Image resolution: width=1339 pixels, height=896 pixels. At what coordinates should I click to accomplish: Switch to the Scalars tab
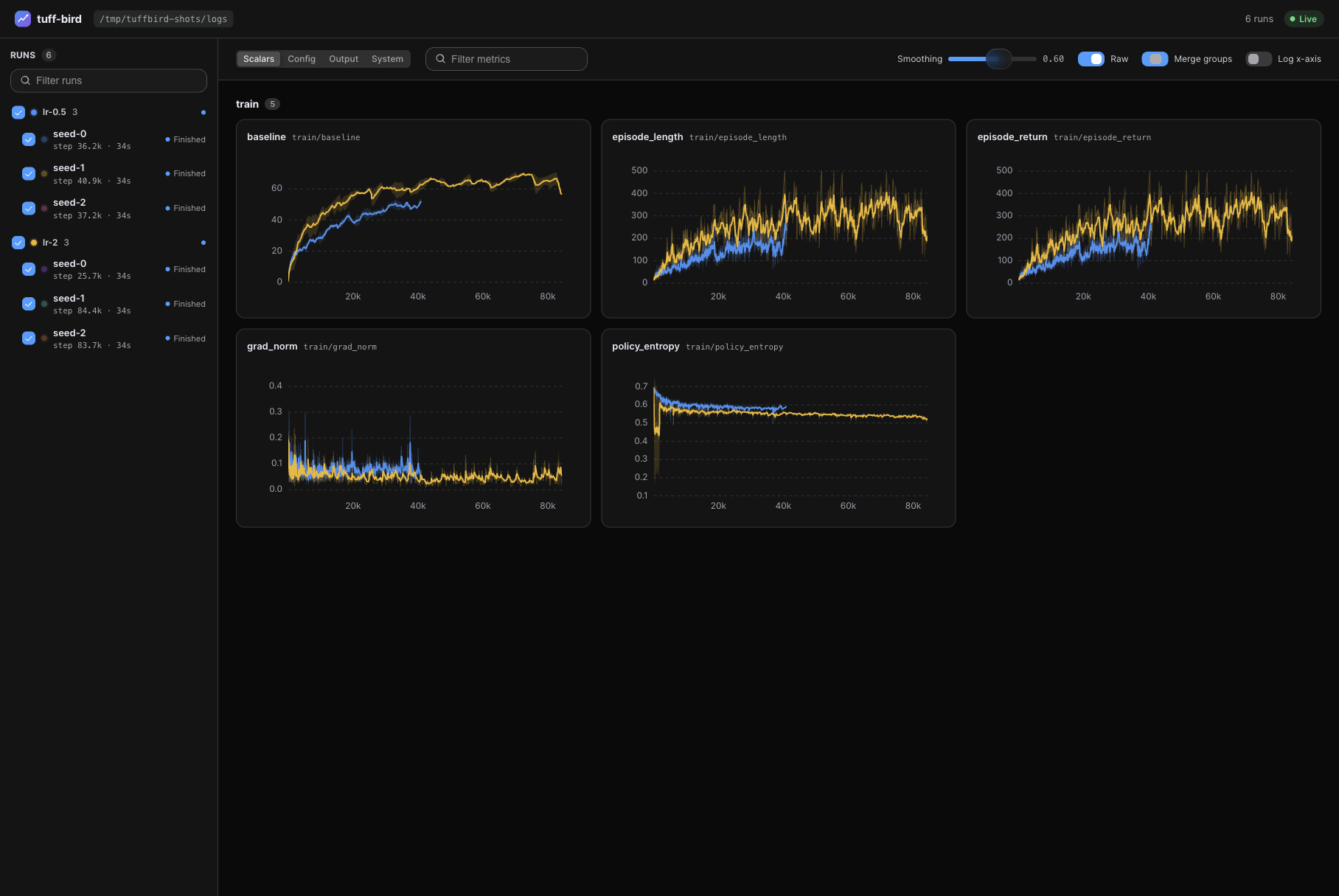point(259,59)
